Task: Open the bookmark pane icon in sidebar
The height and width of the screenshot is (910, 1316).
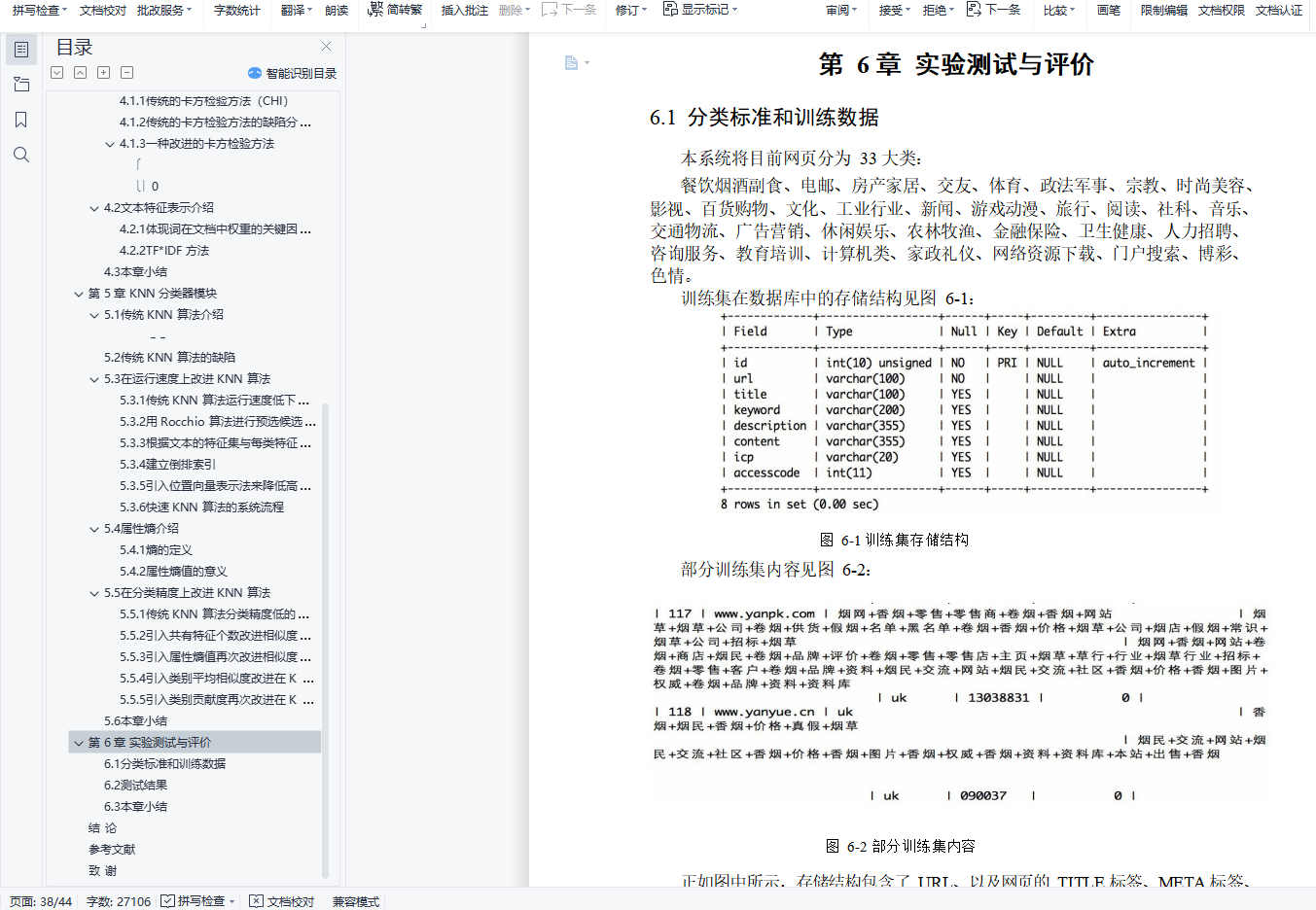Action: click(x=21, y=120)
